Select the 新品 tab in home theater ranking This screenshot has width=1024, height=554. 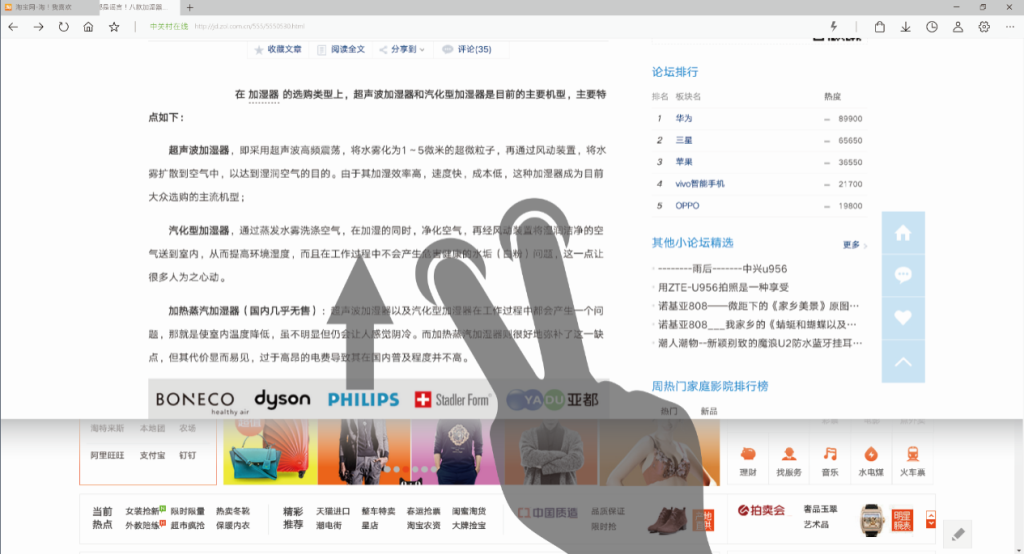pos(709,411)
